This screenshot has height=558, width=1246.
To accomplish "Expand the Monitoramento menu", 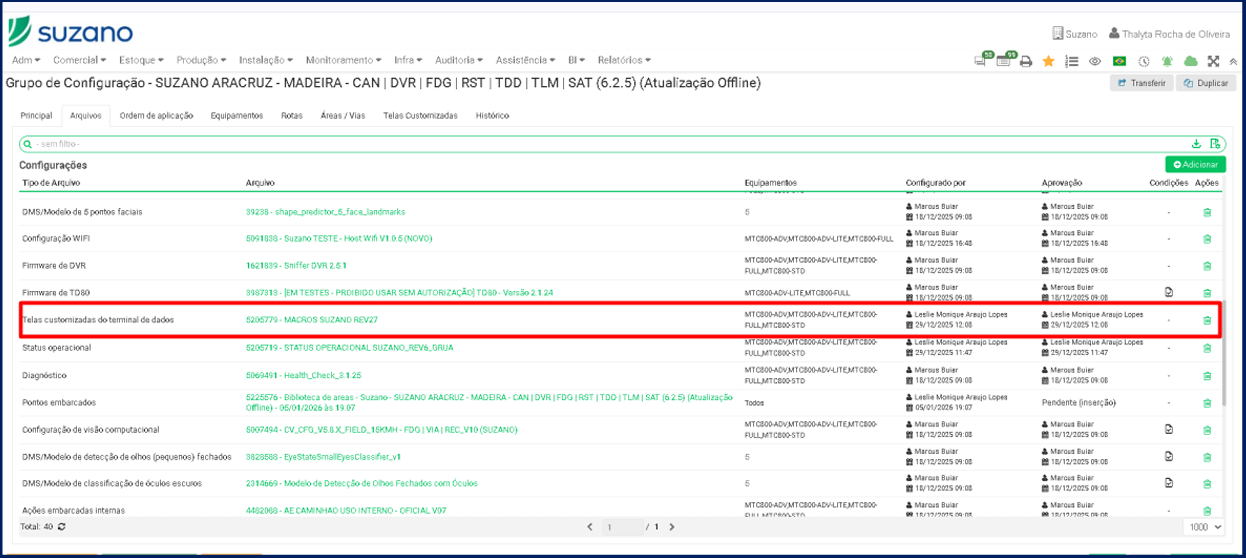I will [343, 60].
